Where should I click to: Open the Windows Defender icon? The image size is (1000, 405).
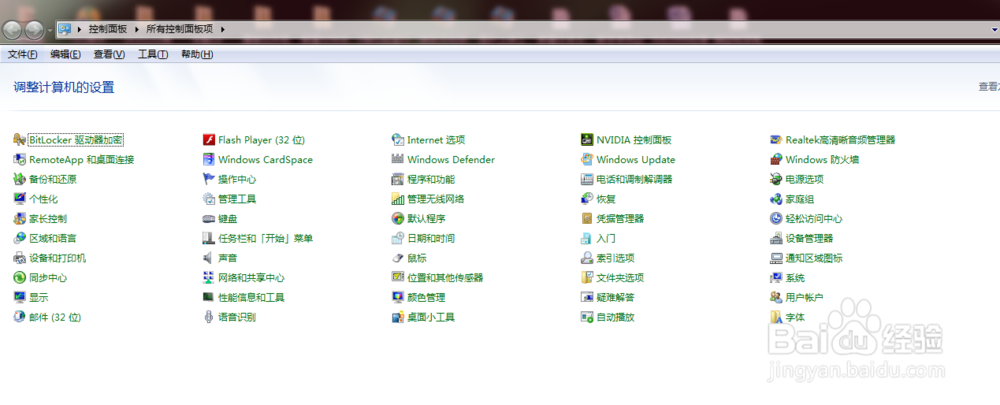click(397, 159)
